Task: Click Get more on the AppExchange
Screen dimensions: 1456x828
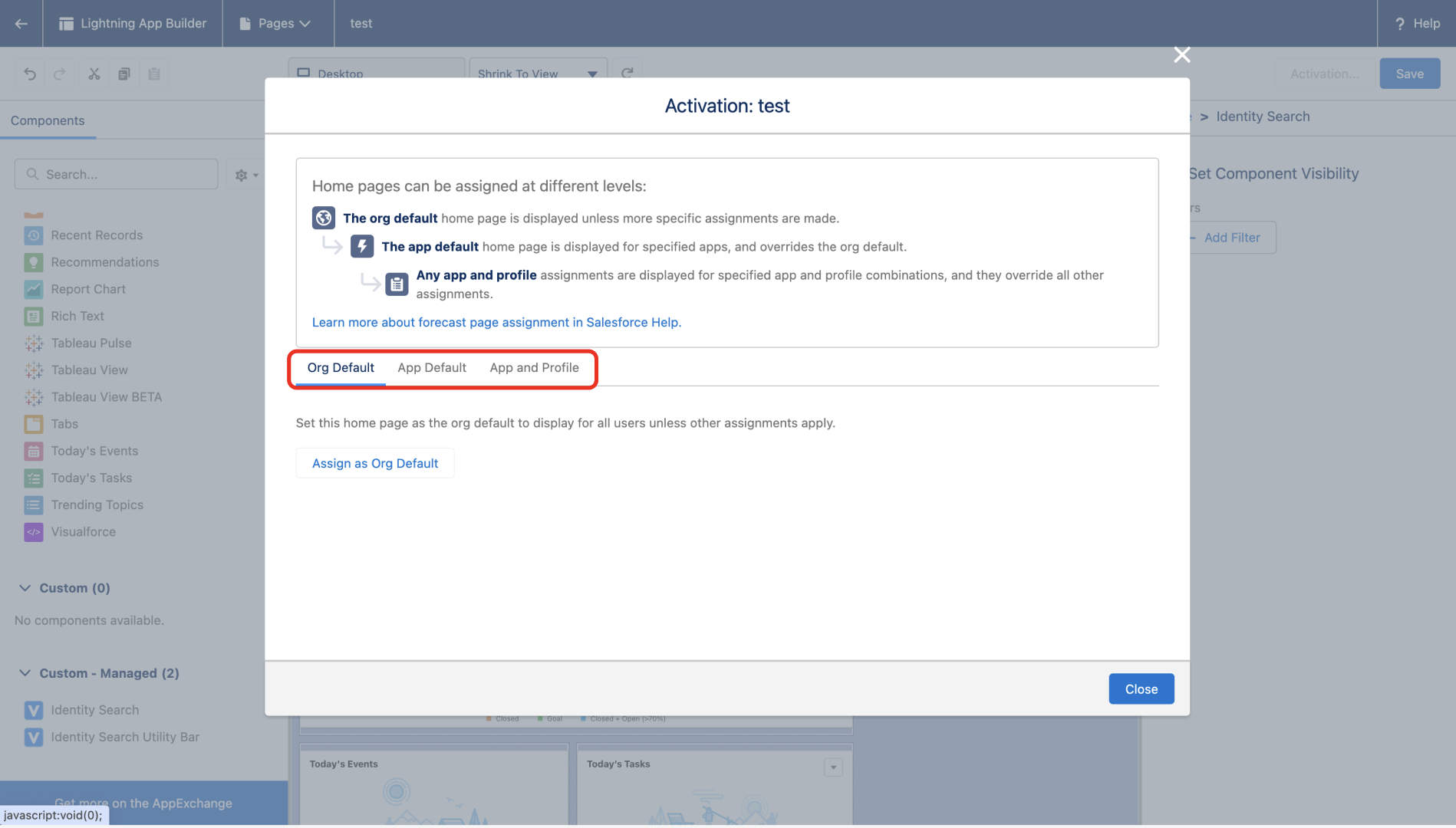Action: tap(143, 803)
